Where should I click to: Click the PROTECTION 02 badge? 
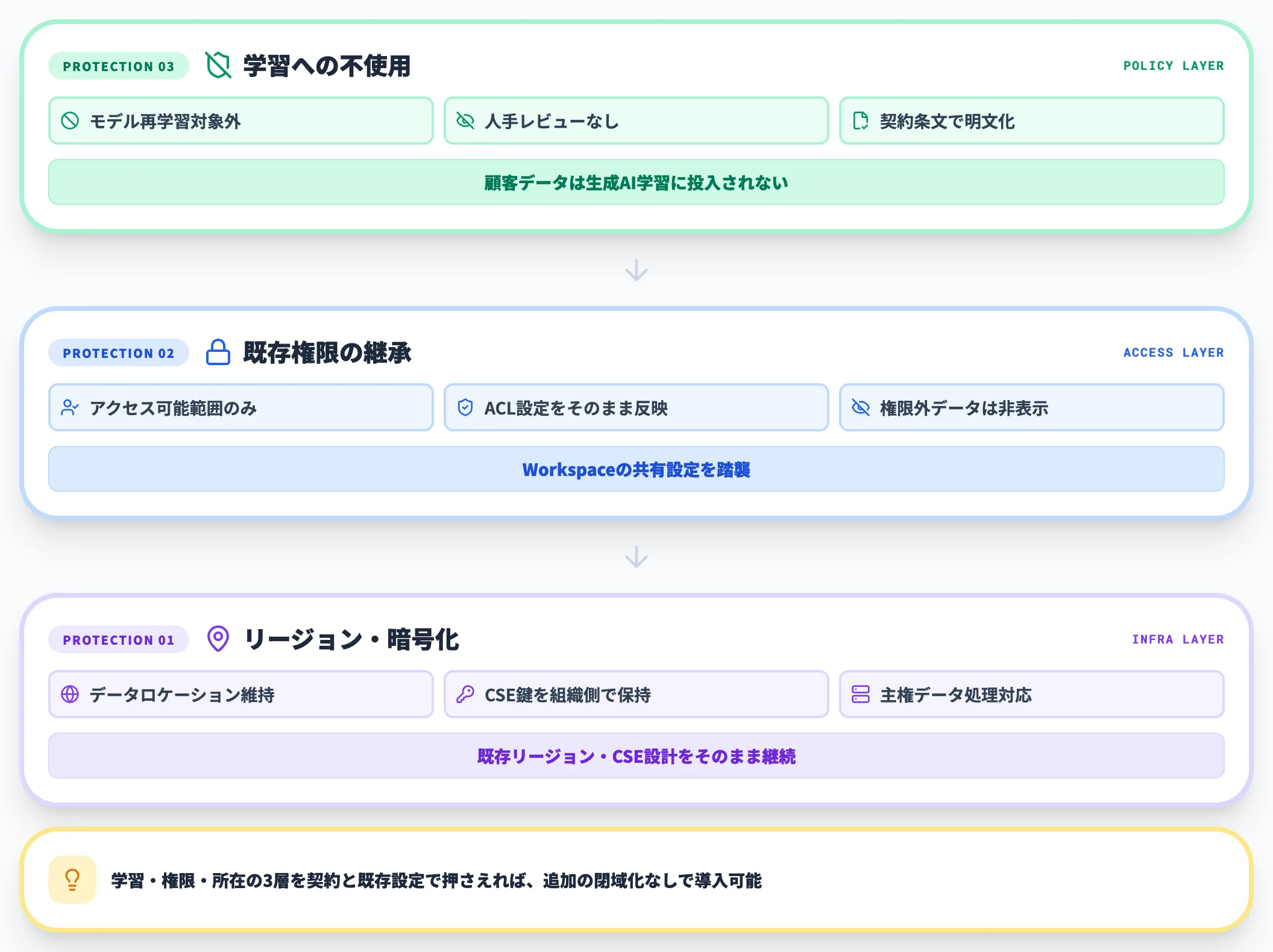click(118, 353)
